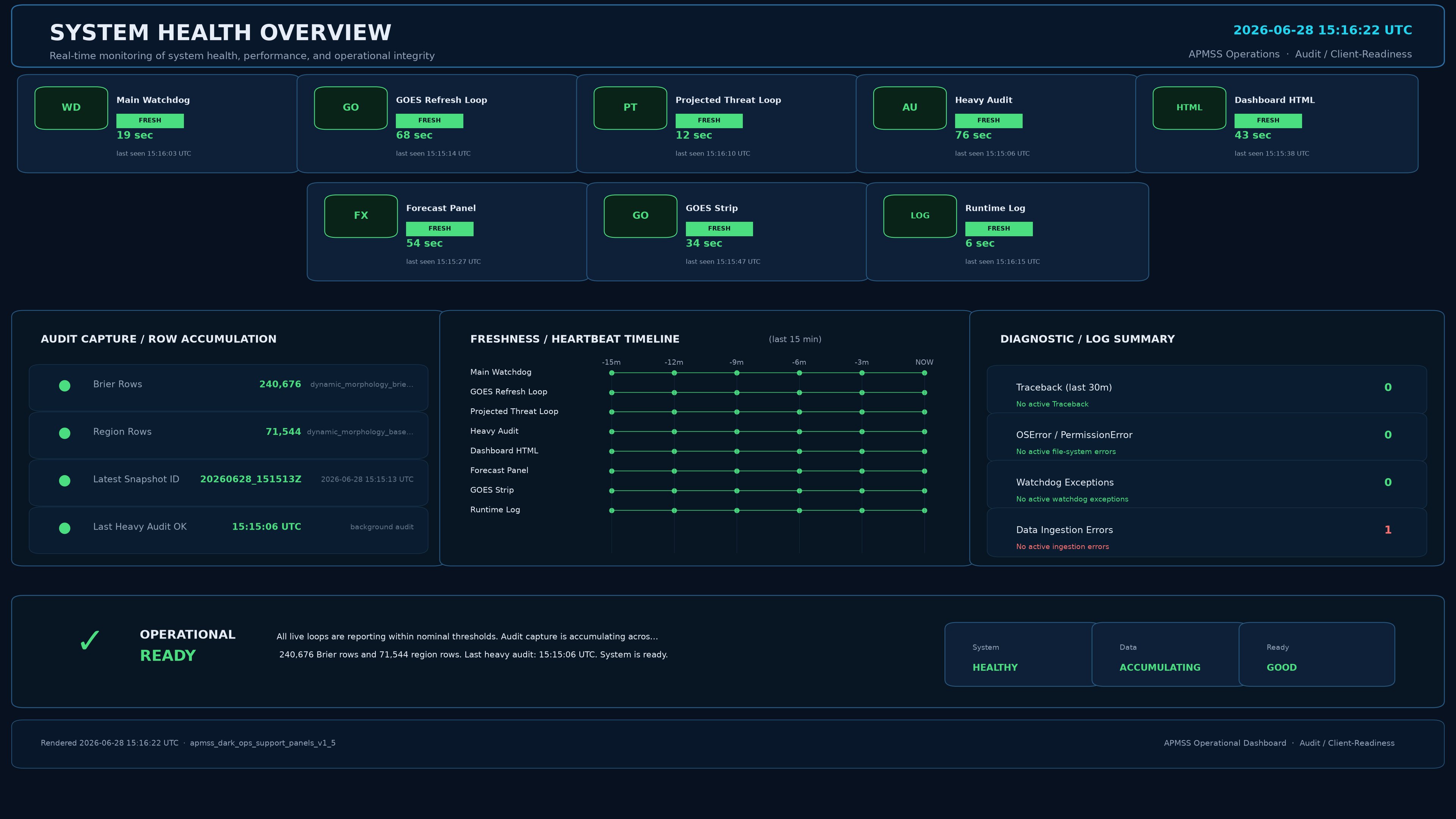Click the green checkmark in Operational Ready panel

89,641
